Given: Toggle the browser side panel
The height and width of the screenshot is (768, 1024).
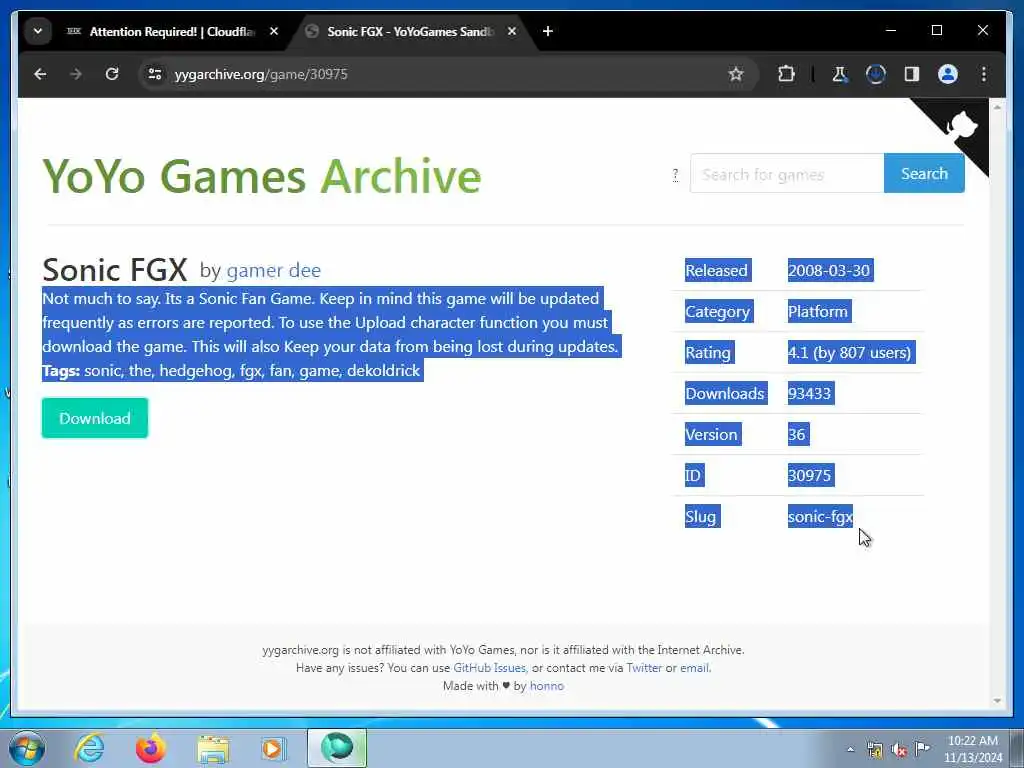Looking at the screenshot, I should click(x=912, y=74).
